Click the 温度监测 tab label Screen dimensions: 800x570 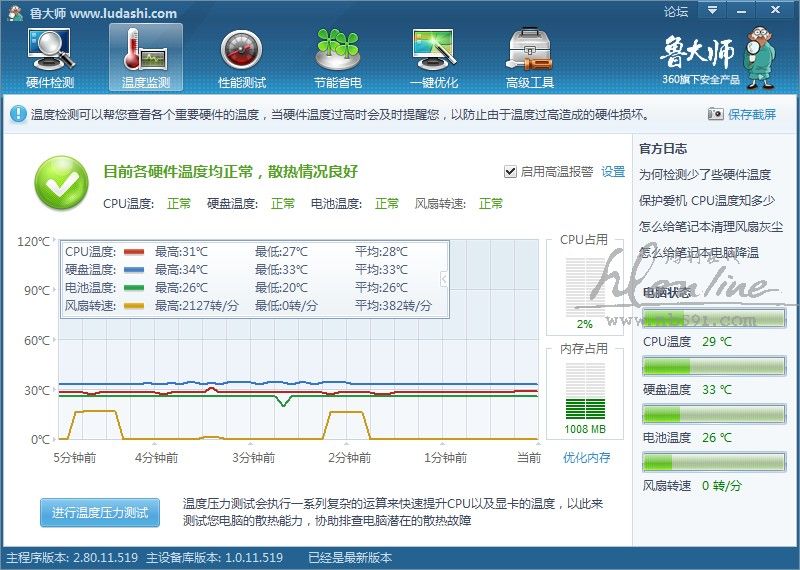pos(146,83)
